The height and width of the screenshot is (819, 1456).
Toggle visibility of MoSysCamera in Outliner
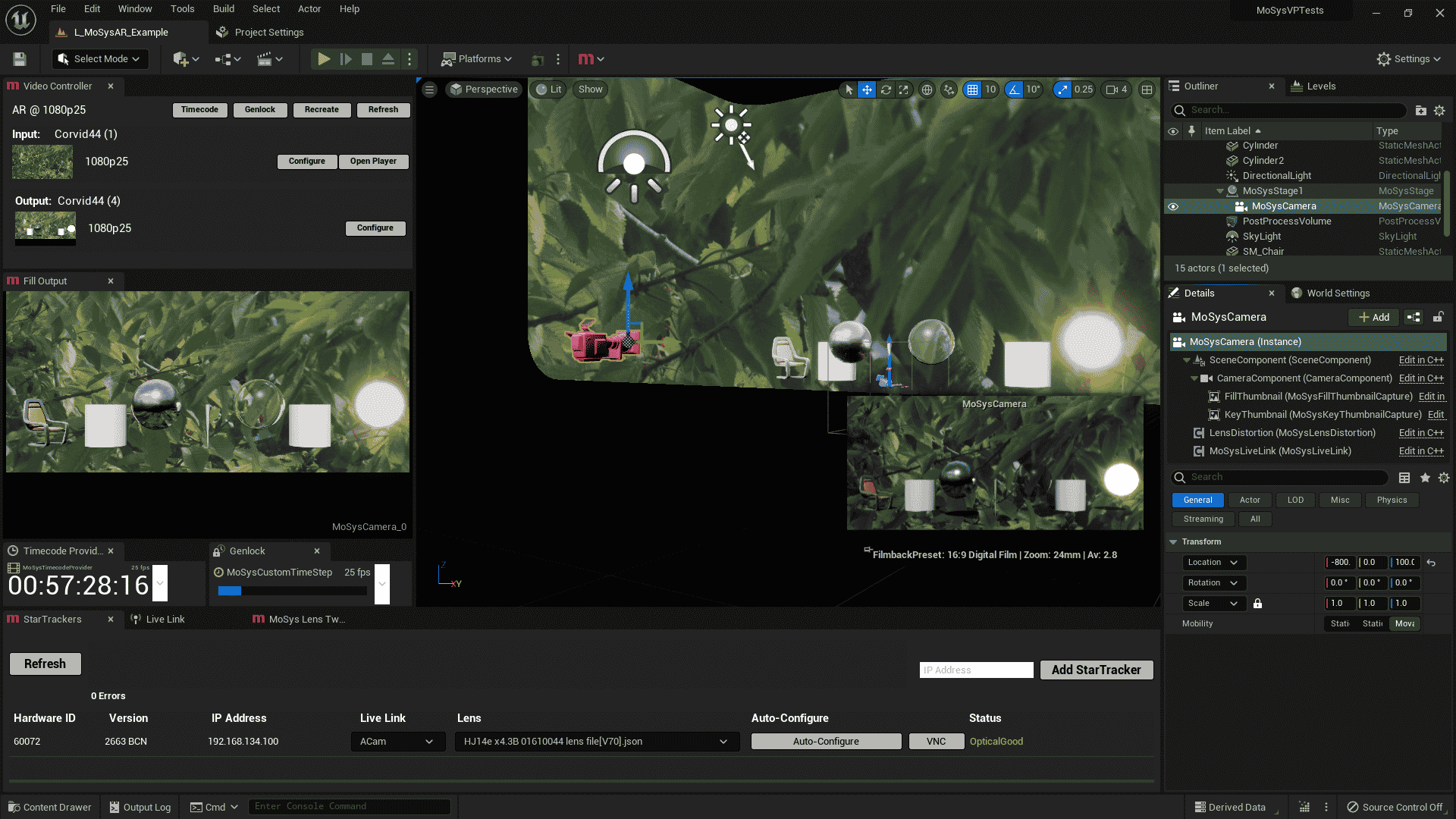click(x=1173, y=206)
